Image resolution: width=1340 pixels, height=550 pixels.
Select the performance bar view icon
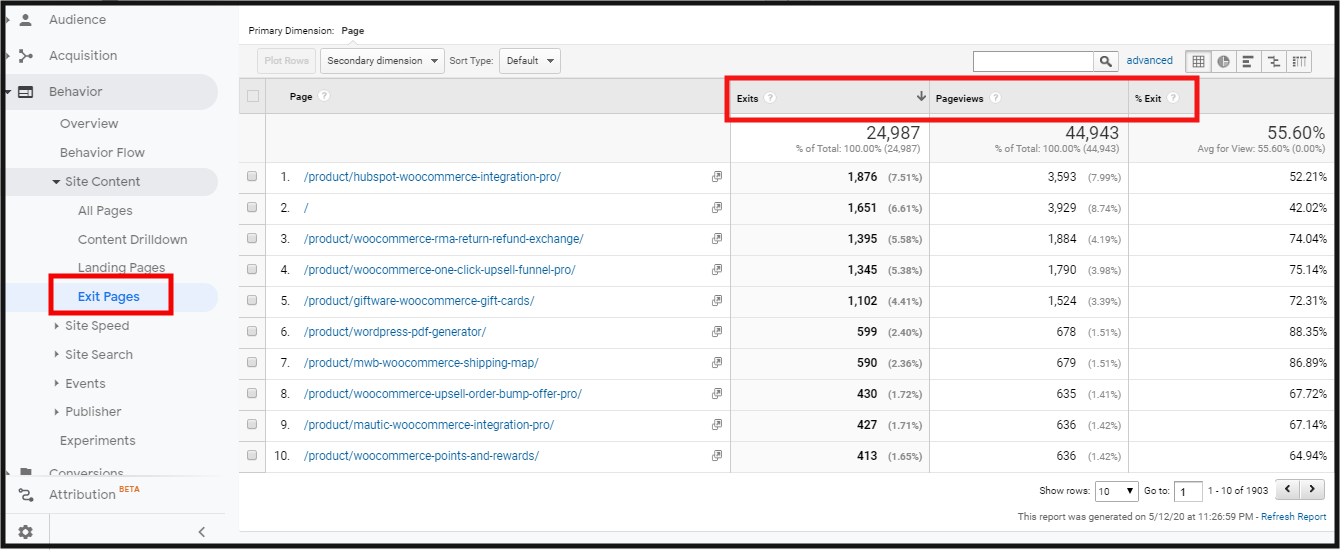pyautogui.click(x=1248, y=61)
